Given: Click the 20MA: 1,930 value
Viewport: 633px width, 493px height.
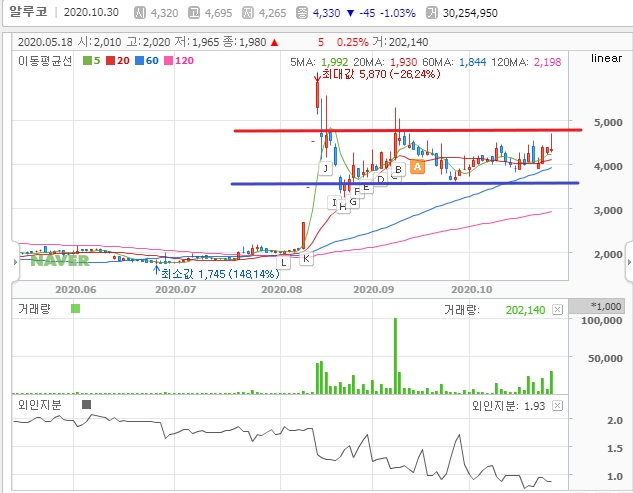Looking at the screenshot, I should coord(385,62).
